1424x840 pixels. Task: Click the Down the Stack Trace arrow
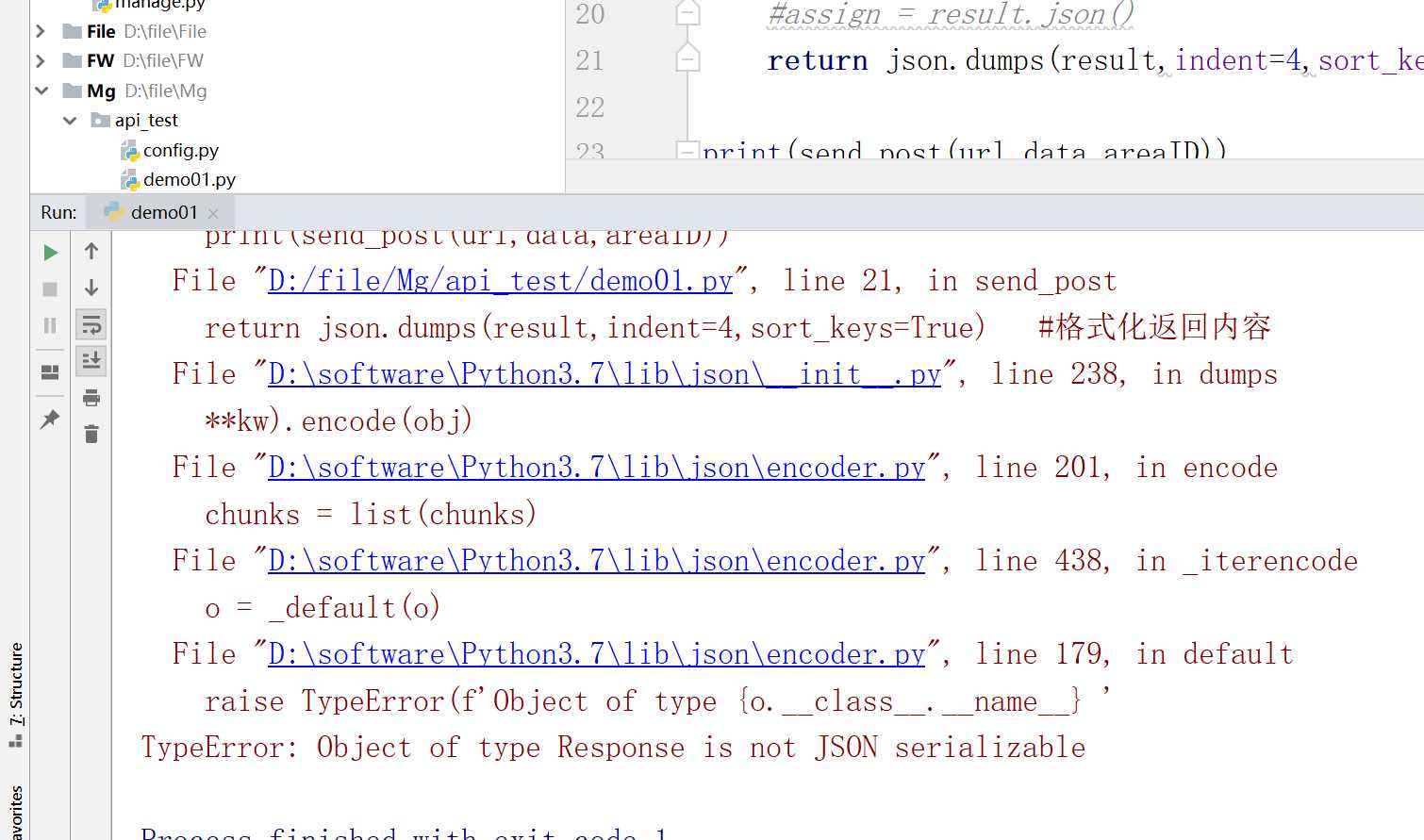pos(91,288)
